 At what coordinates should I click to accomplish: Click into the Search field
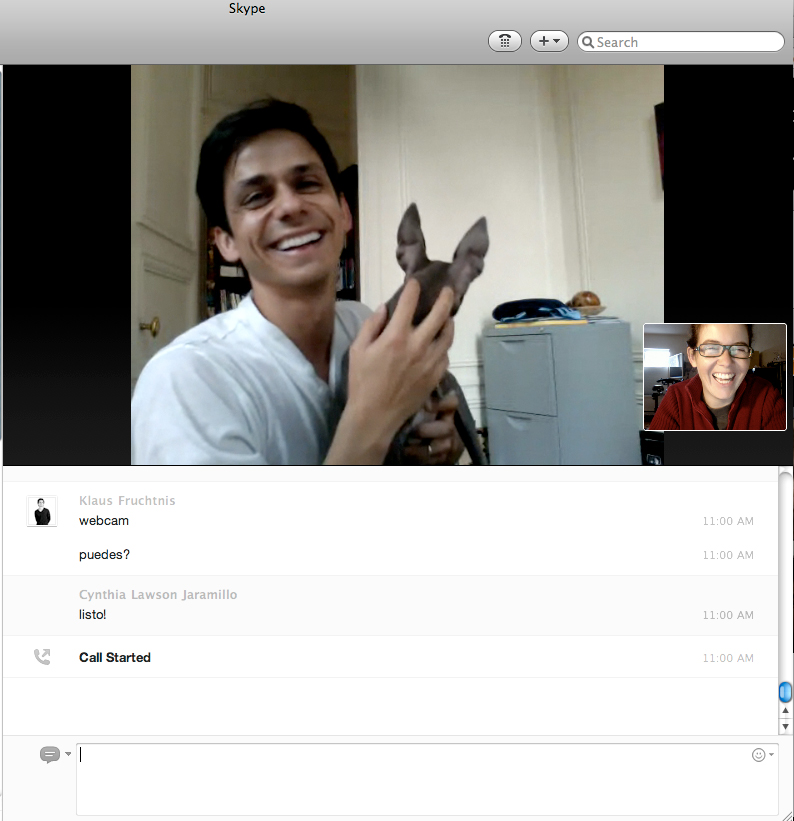coord(680,42)
